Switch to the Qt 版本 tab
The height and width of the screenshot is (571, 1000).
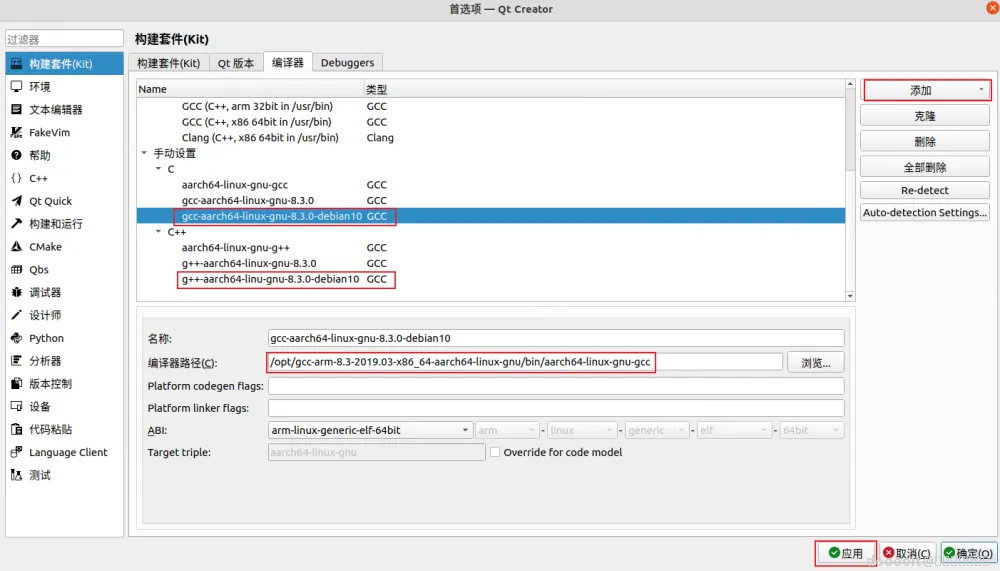[236, 63]
